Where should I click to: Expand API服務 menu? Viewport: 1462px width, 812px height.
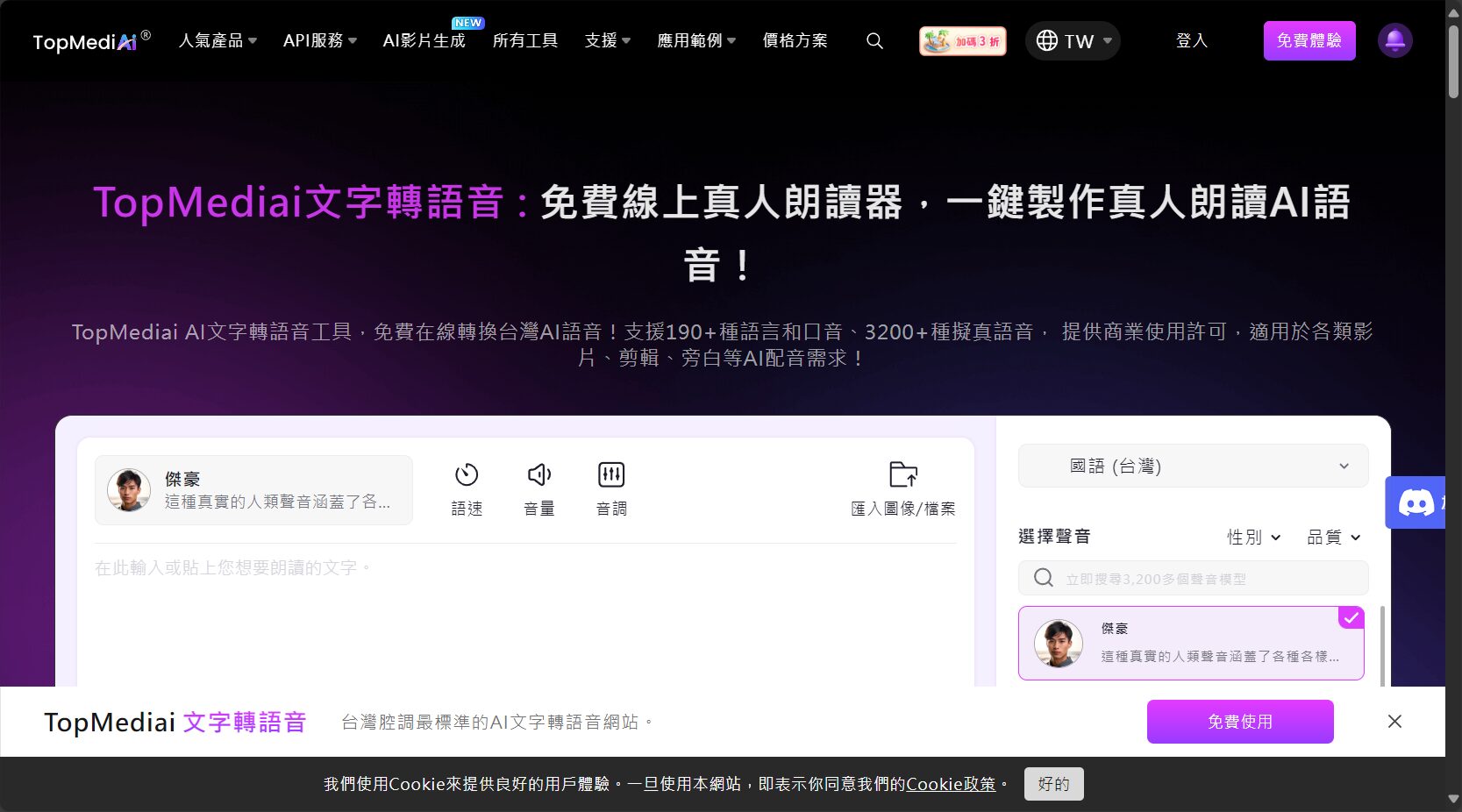coord(320,40)
